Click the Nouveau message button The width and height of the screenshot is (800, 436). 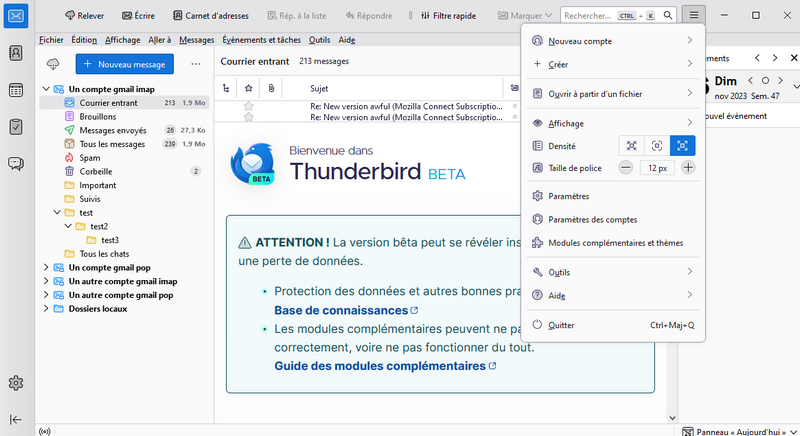[x=125, y=64]
